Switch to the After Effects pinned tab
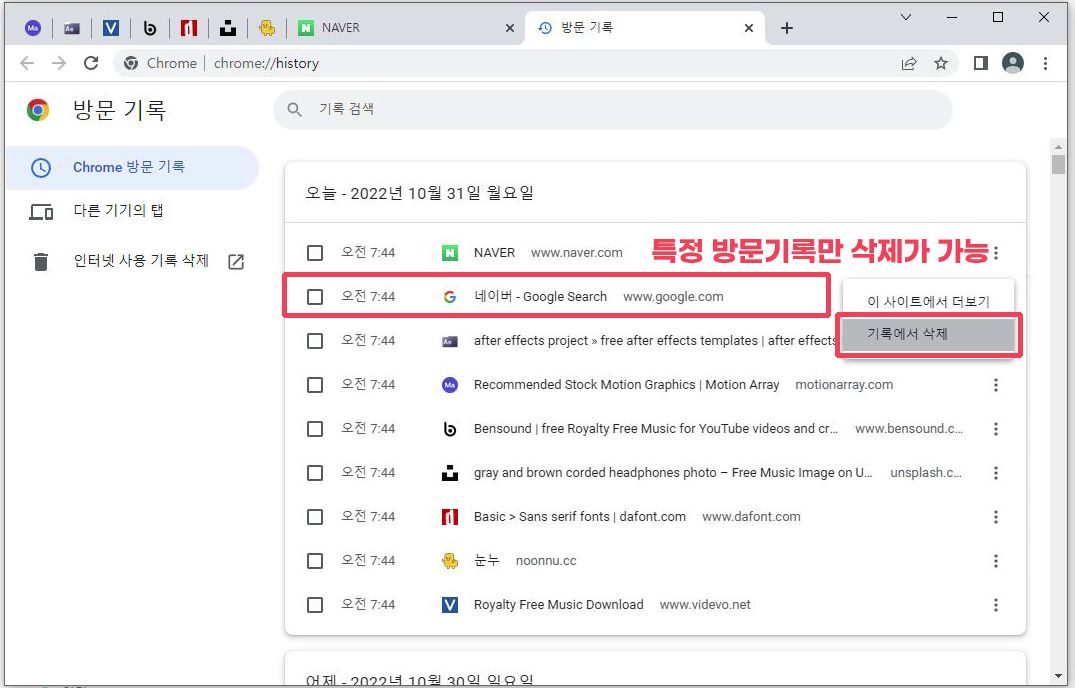1075x688 pixels. click(72, 28)
